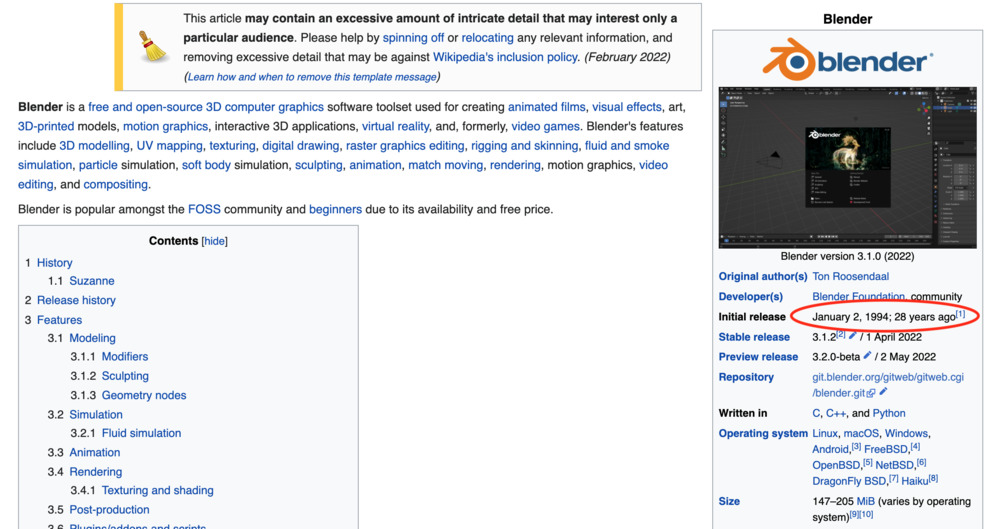Open the footnote [1] after Initial release date

click(x=960, y=315)
